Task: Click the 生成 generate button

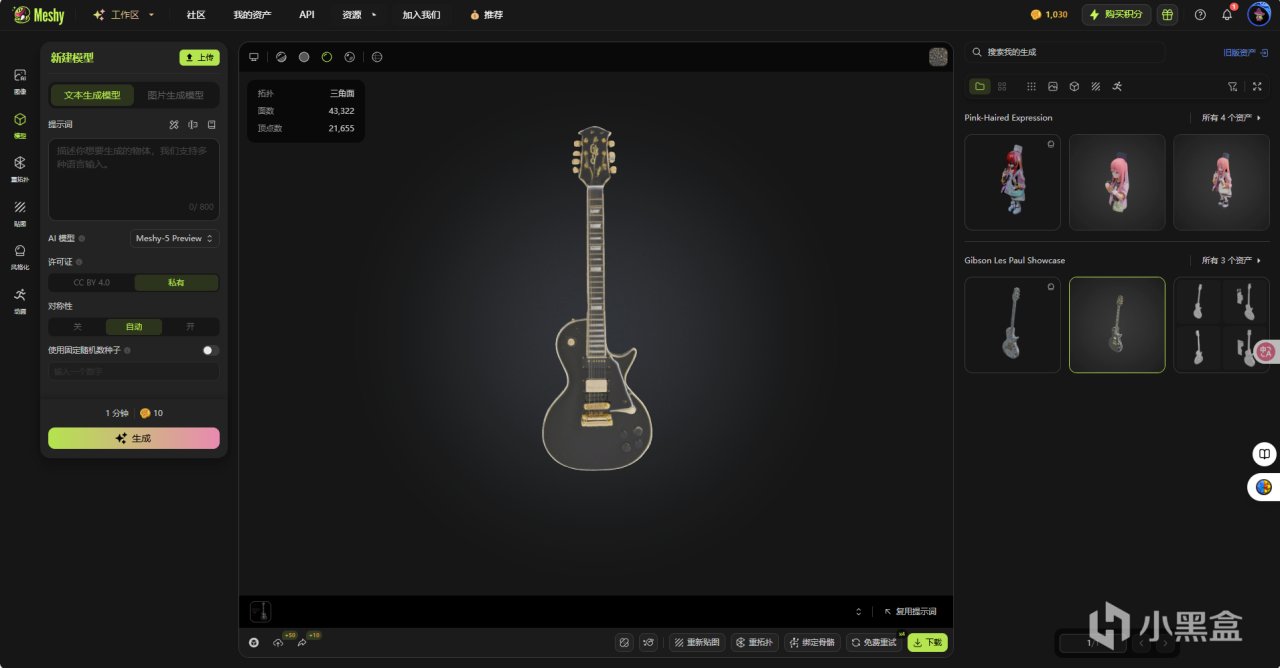Action: click(134, 438)
